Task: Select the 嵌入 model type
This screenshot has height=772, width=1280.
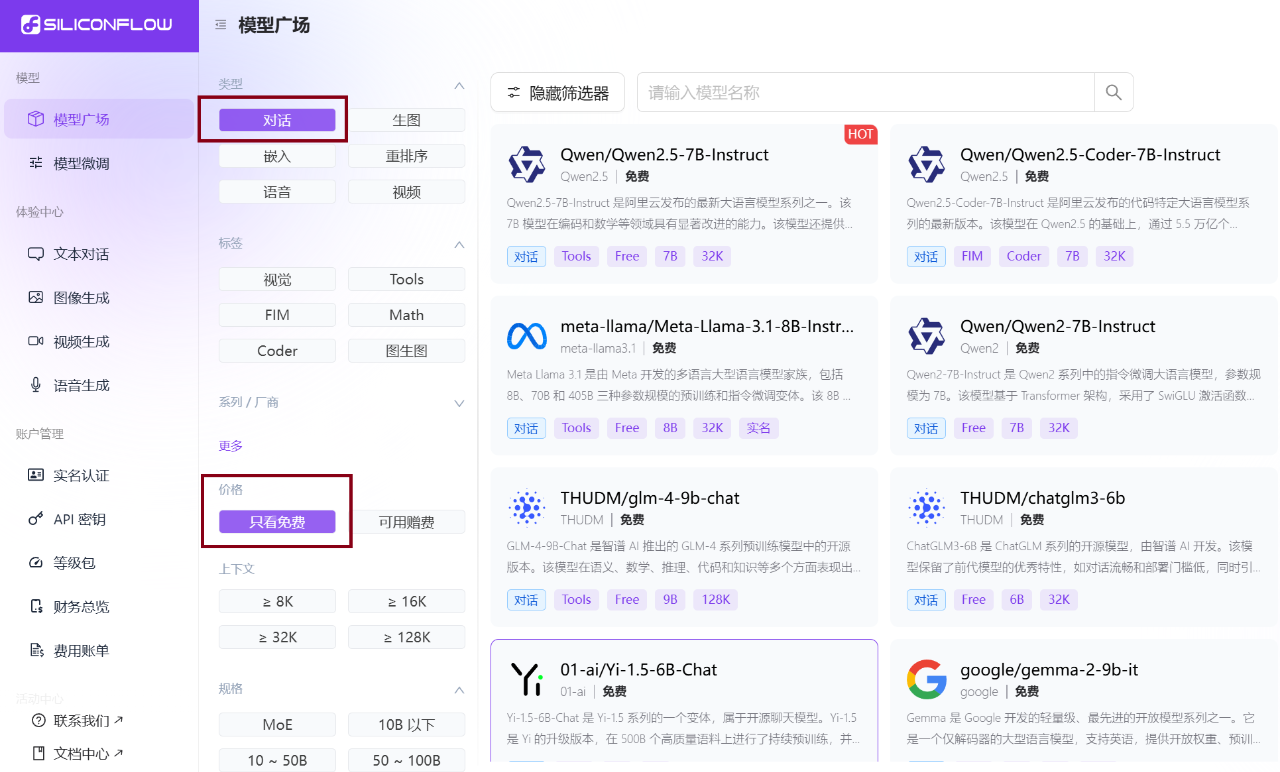Action: (277, 155)
